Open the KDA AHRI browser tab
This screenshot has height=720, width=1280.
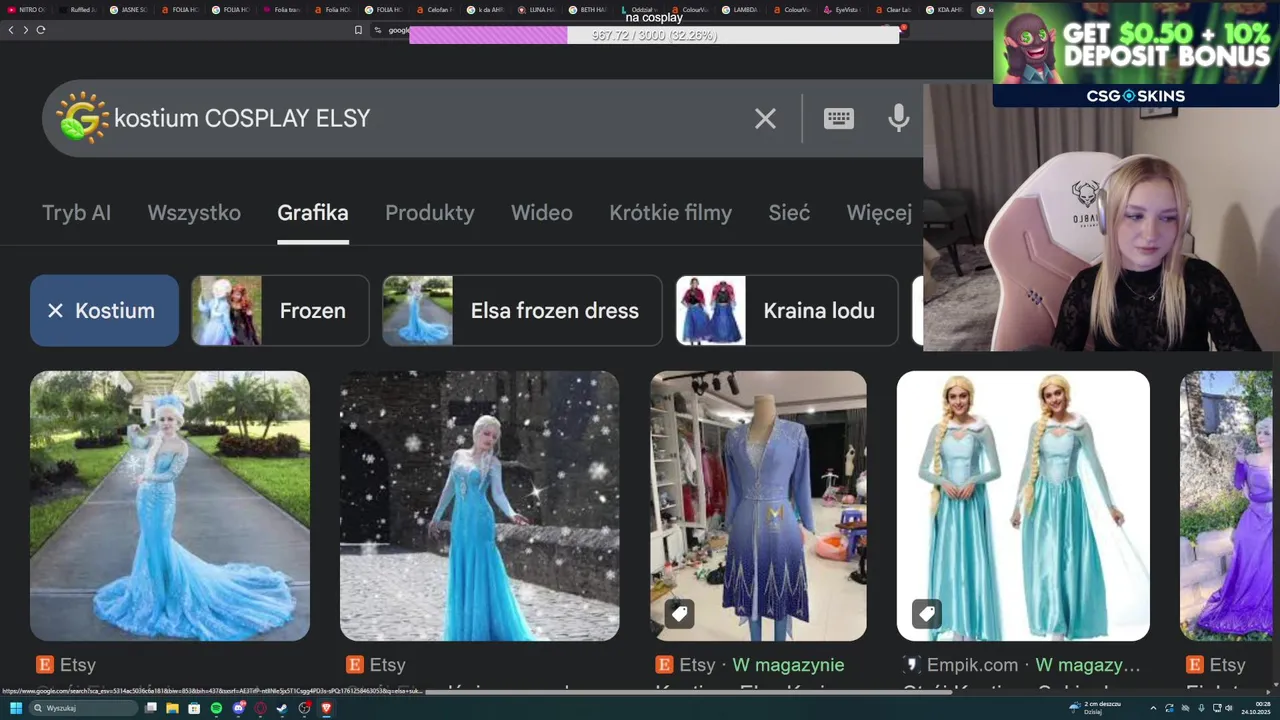945,10
